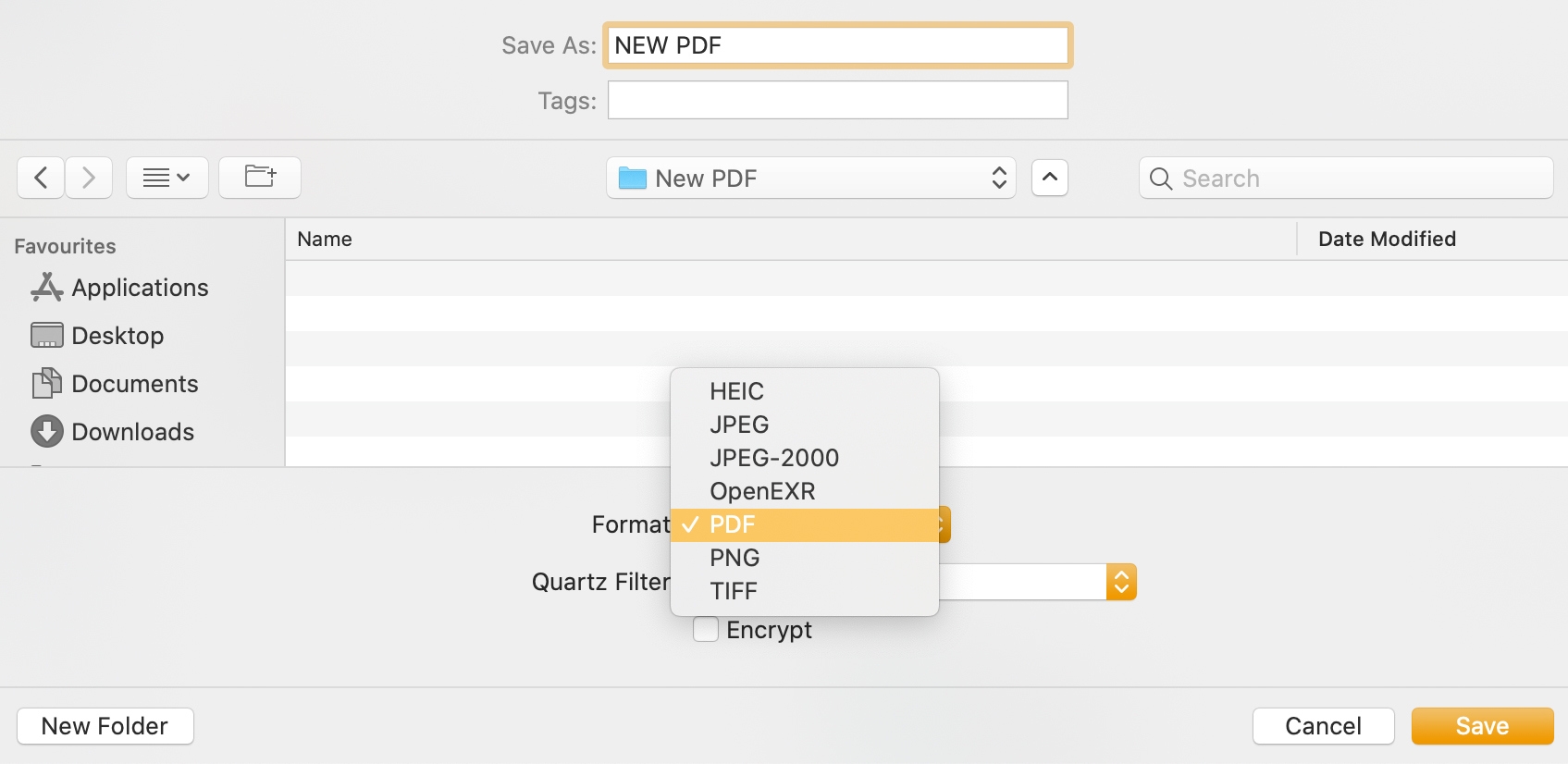
Task: Click the Save button
Action: coord(1482,726)
